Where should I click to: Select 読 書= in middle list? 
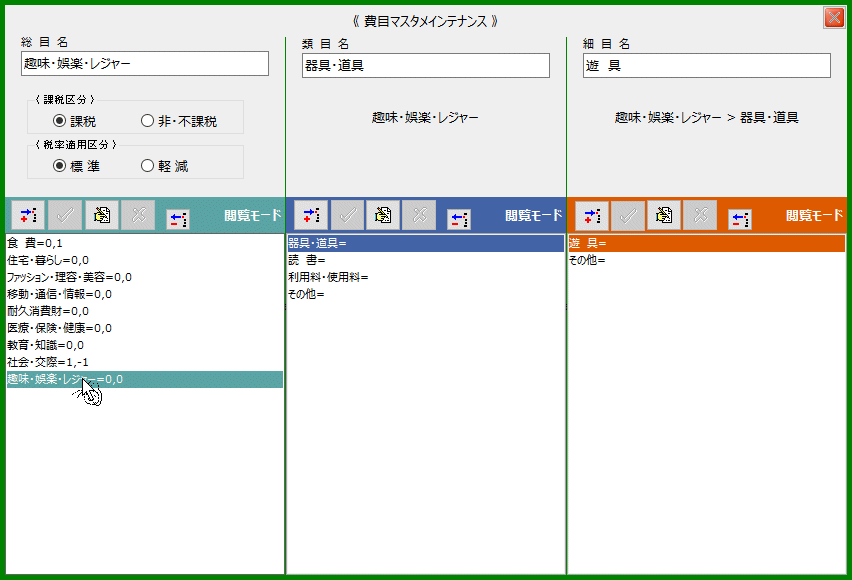point(426,260)
